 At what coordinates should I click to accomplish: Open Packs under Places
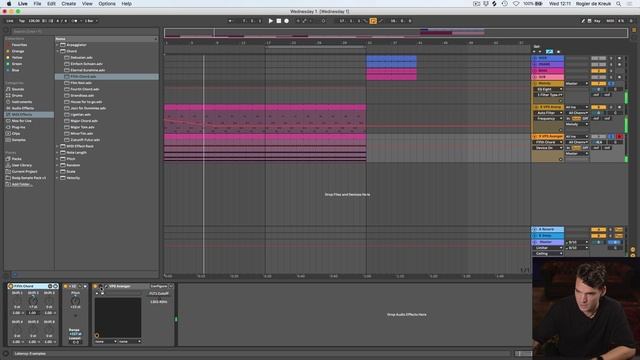click(x=16, y=159)
